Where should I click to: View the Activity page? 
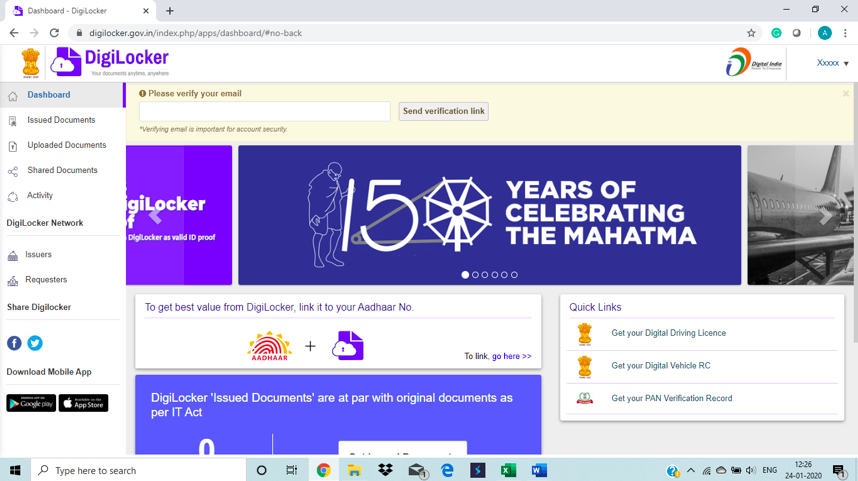[40, 195]
